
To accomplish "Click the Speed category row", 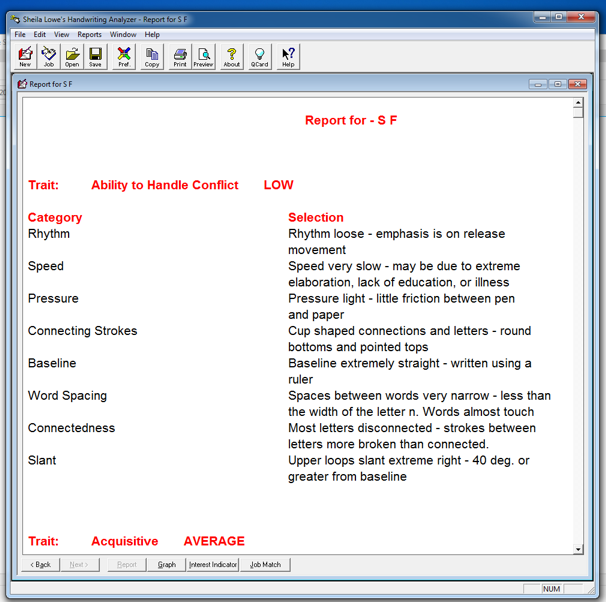I will (x=46, y=267).
